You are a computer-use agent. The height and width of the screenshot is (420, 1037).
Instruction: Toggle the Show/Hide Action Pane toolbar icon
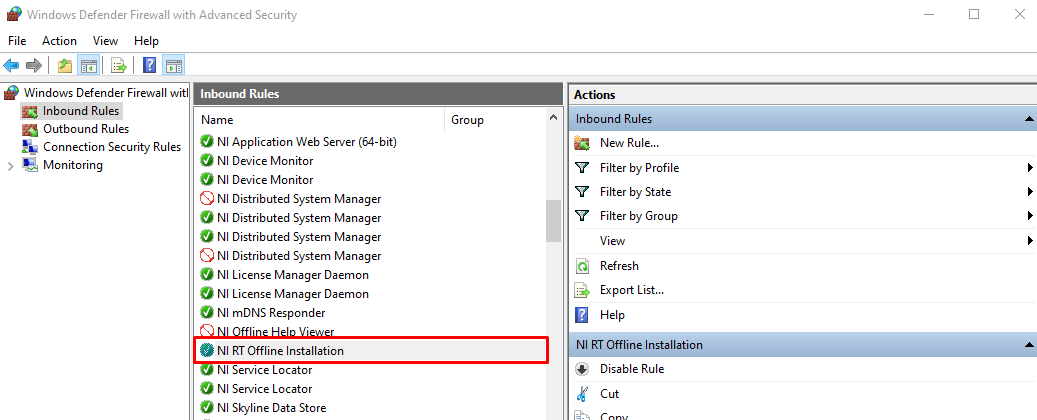(x=173, y=65)
